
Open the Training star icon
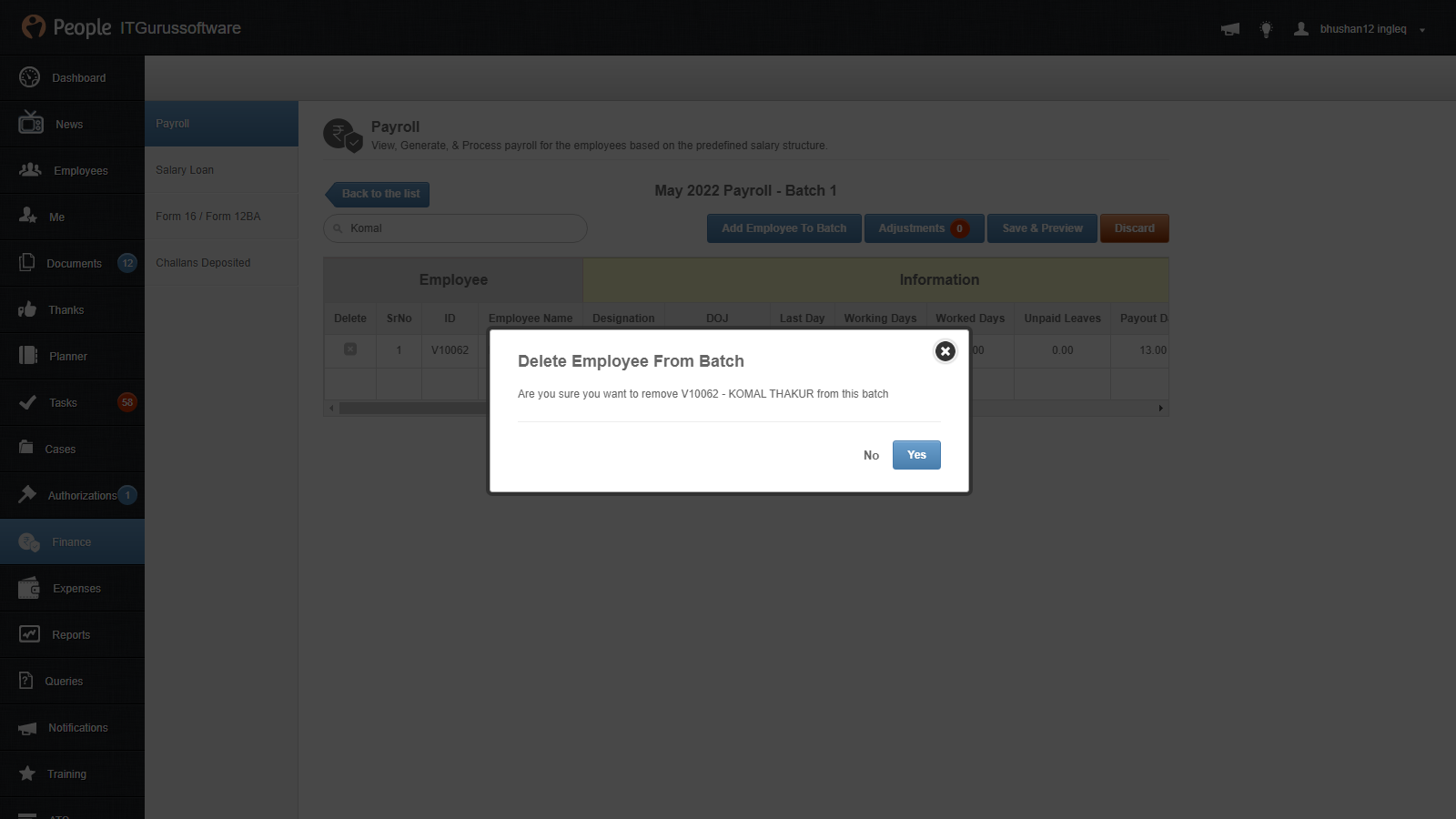27,773
